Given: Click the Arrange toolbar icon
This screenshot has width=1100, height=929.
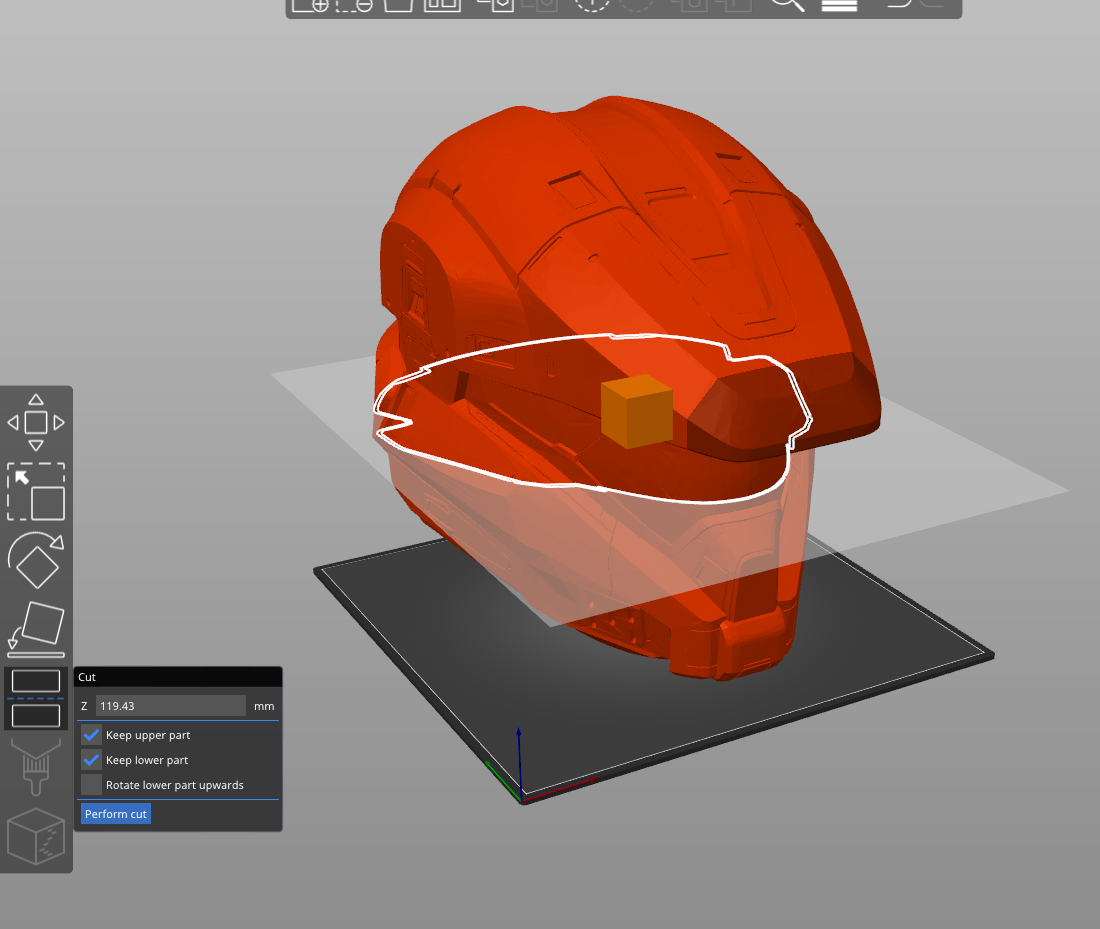Looking at the screenshot, I should coord(442,5).
